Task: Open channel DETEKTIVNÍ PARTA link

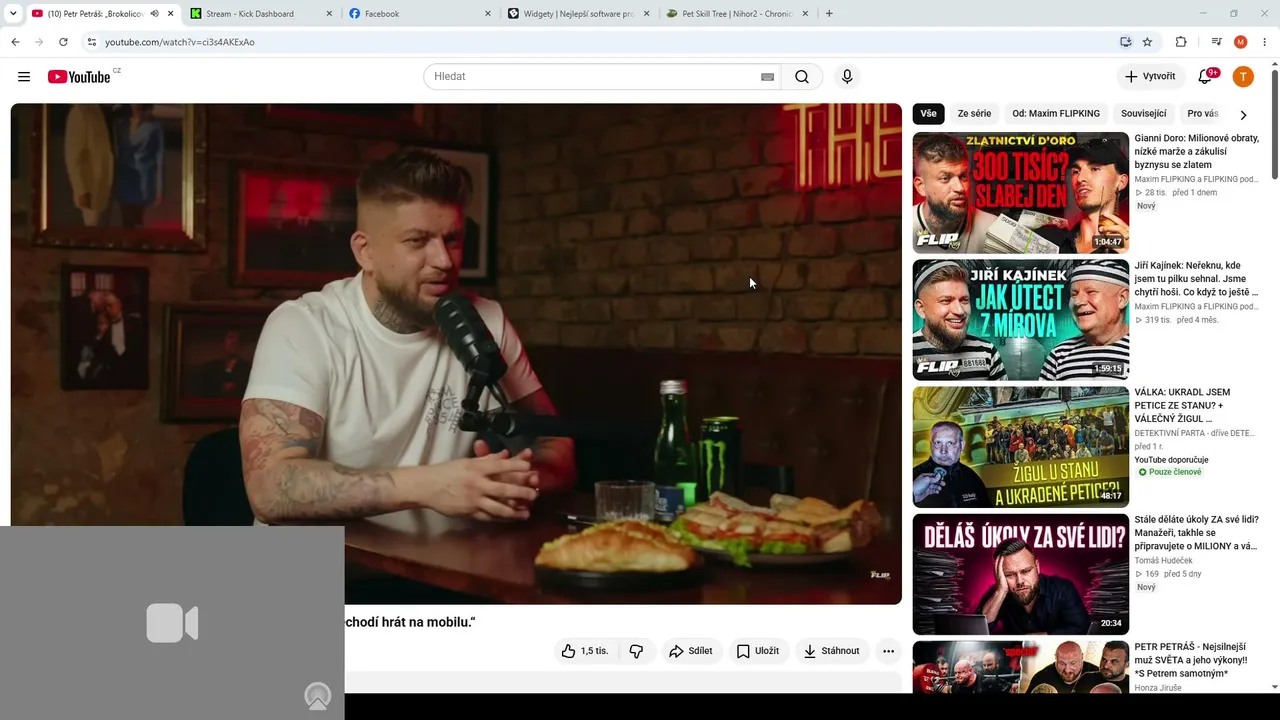Action: pyautogui.click(x=1196, y=433)
